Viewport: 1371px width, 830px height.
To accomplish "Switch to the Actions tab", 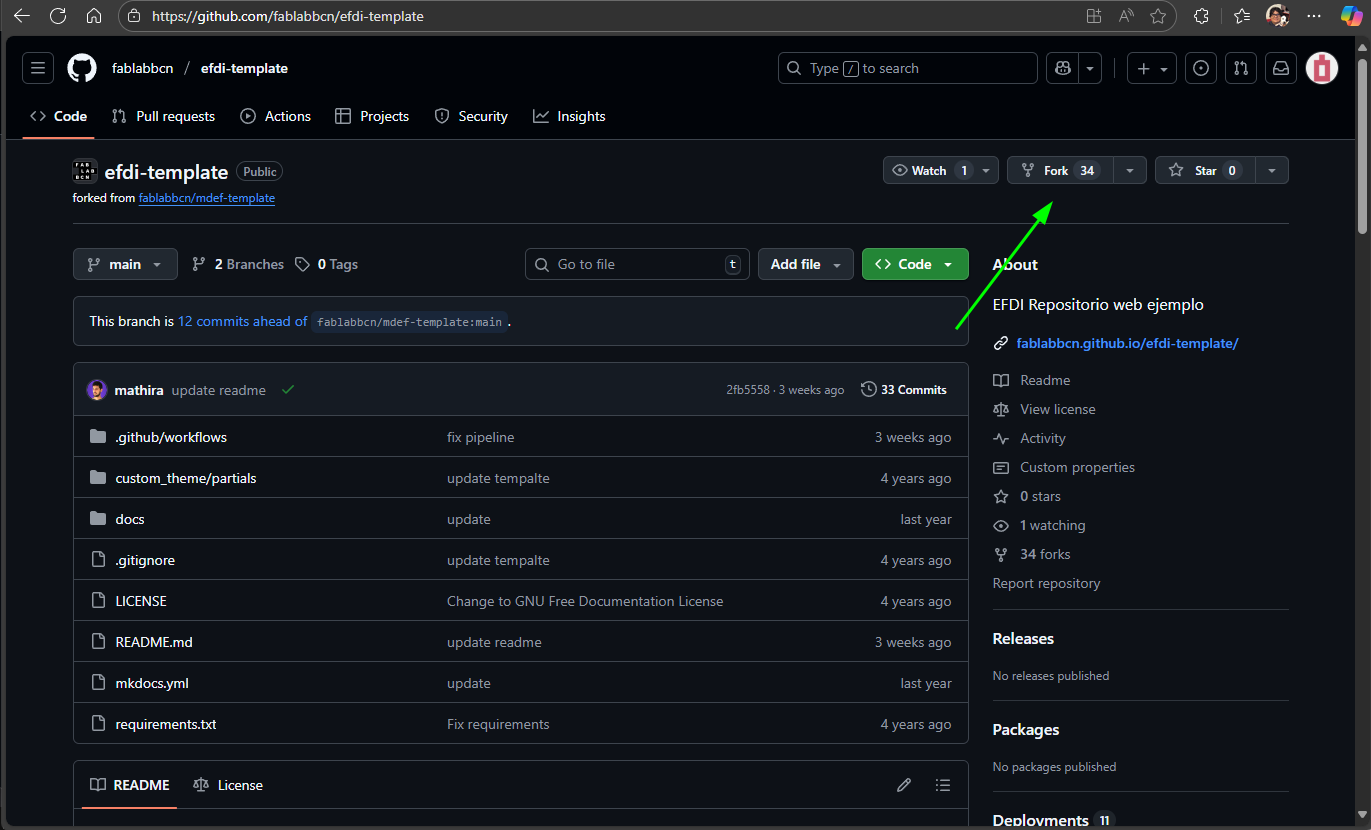I will [276, 116].
